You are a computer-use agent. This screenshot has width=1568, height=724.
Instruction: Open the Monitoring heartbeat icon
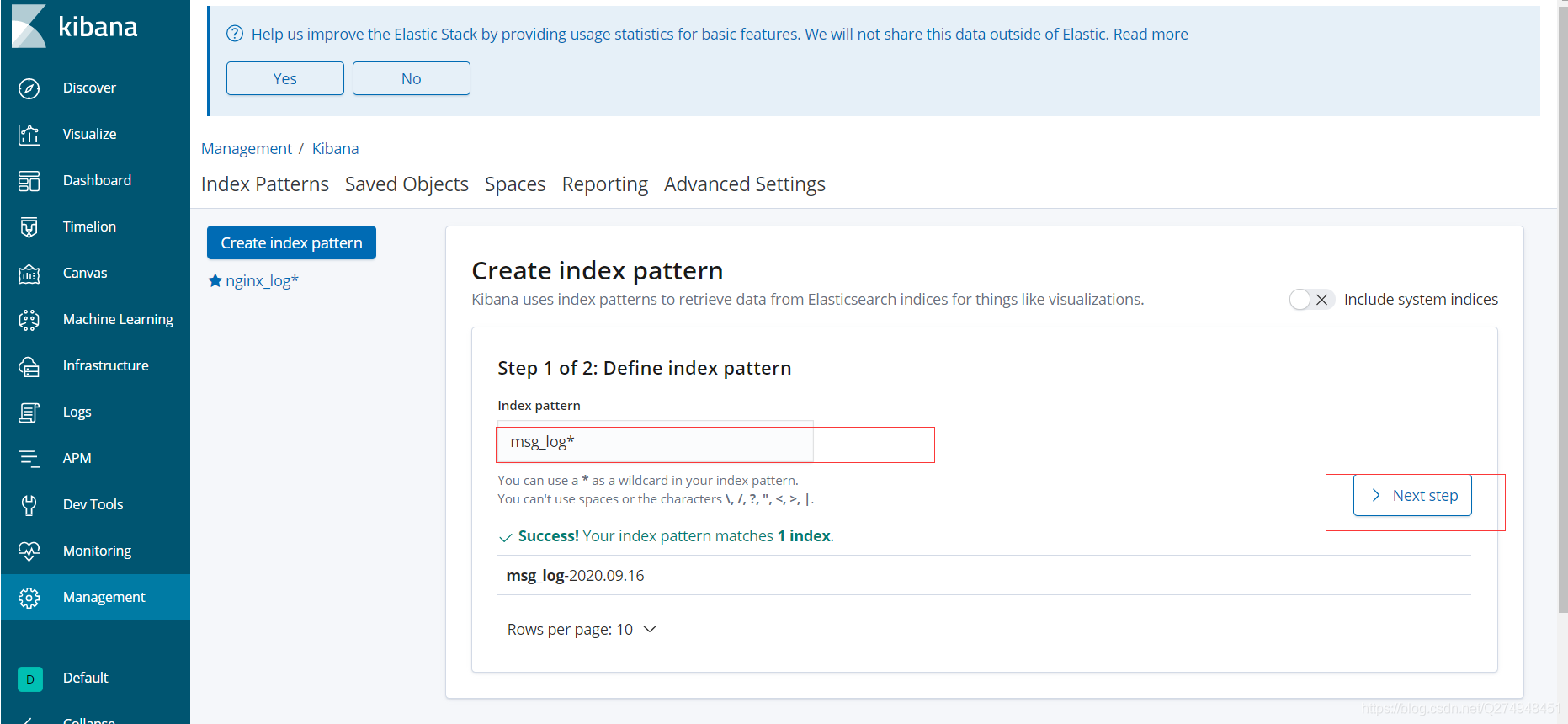tap(29, 551)
